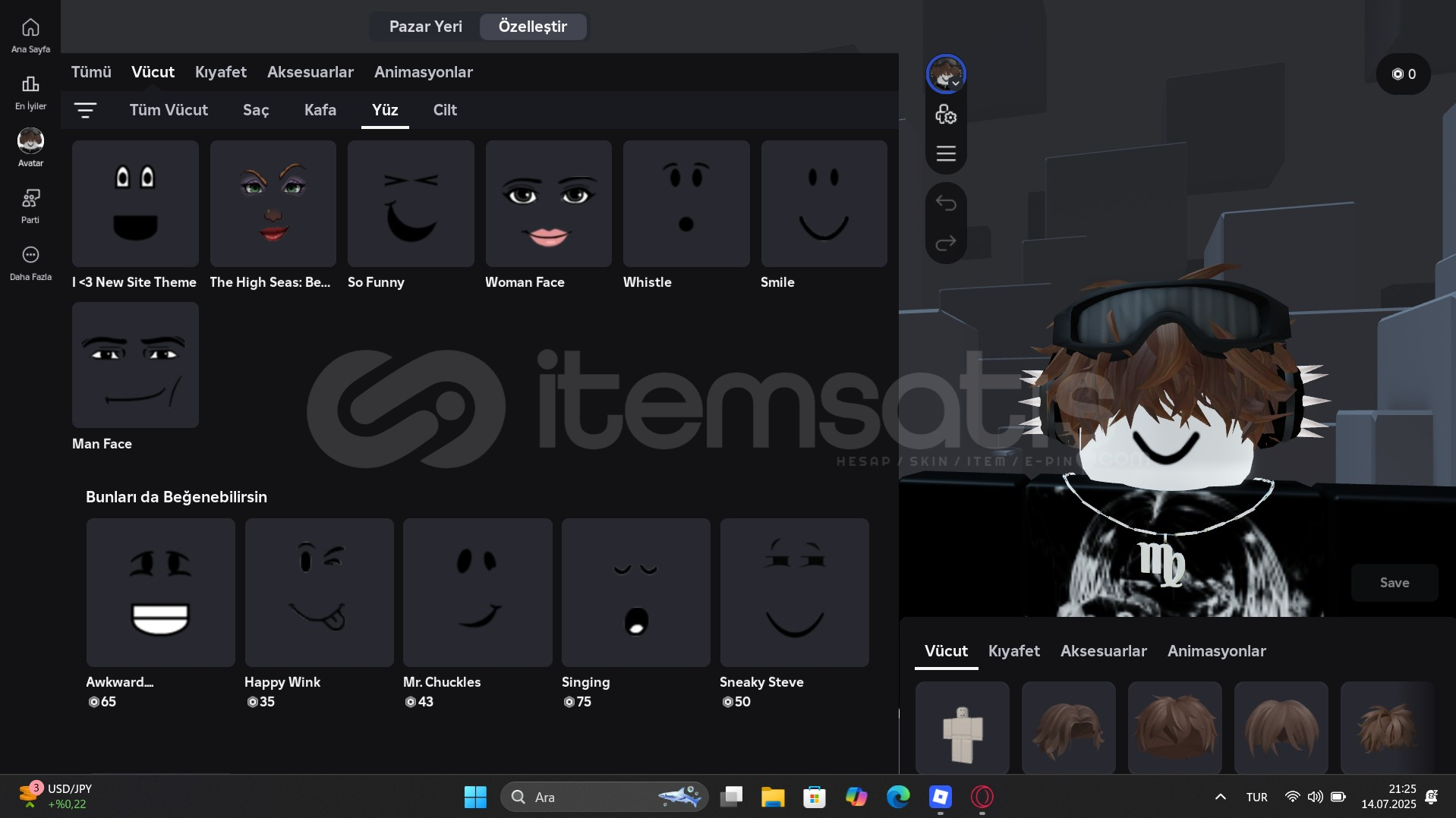This screenshot has width=1456, height=818.
Task: Select Vücut tab in equipped panel
Action: coord(946,651)
